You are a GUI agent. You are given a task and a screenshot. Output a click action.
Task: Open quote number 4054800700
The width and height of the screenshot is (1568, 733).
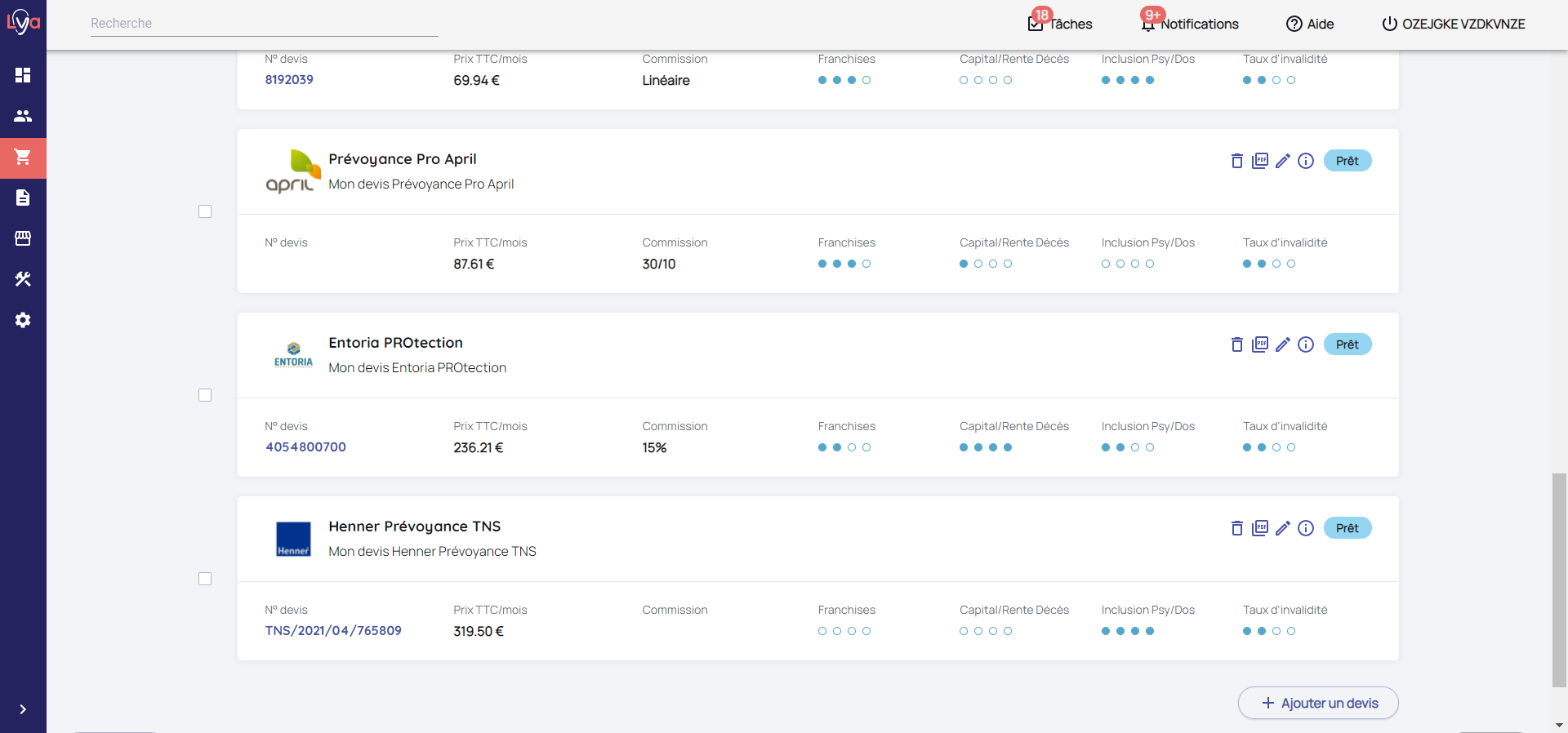[x=305, y=447]
